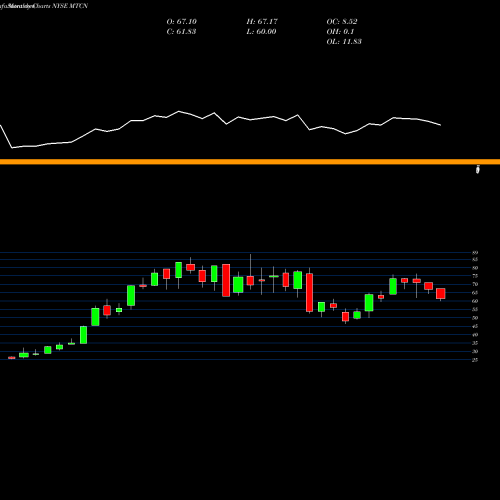Click the high value 'H: 67.17'

262,21
